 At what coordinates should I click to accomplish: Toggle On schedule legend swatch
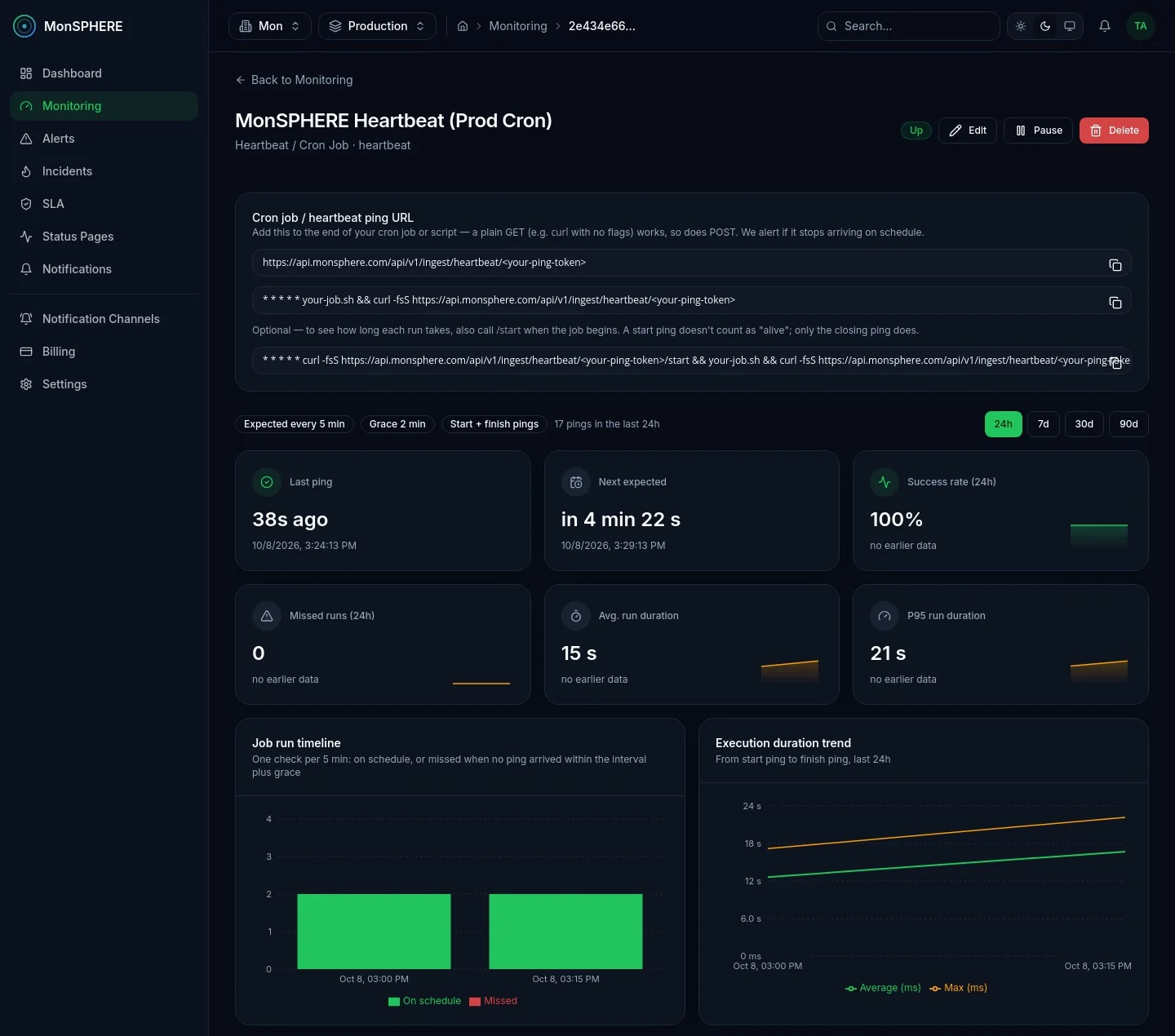point(394,1002)
